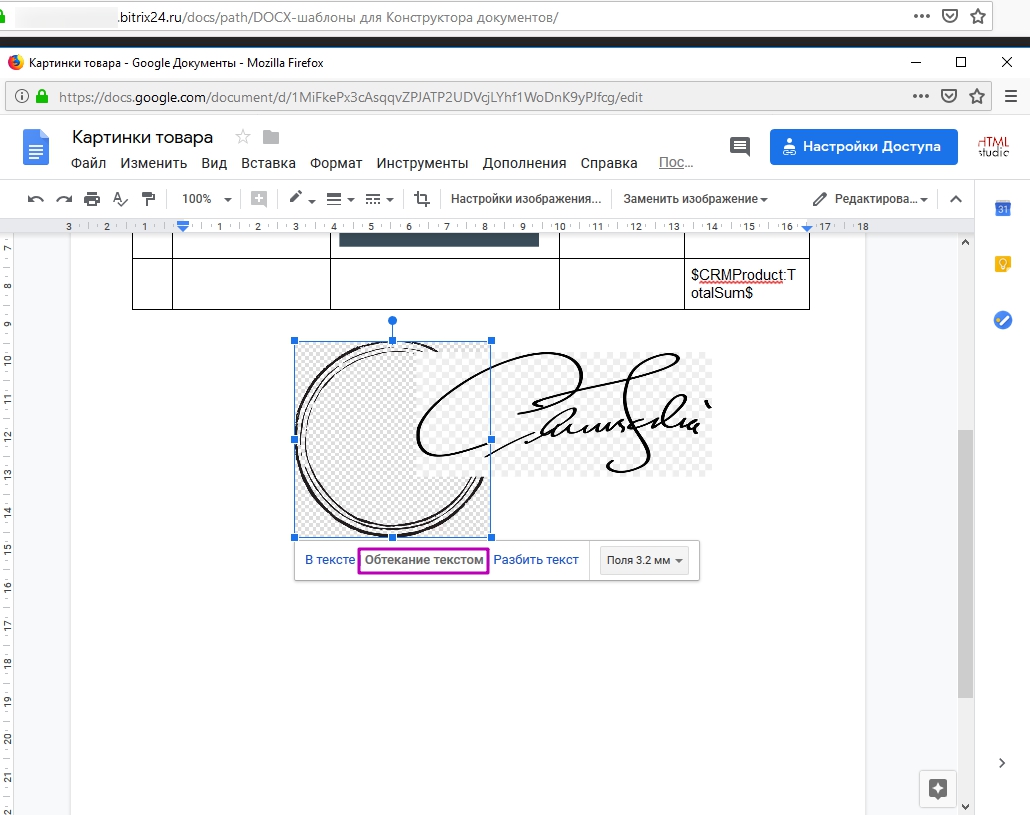Screen dimensions: 1030x815
Task: Open the Формат menu
Action: 336,163
